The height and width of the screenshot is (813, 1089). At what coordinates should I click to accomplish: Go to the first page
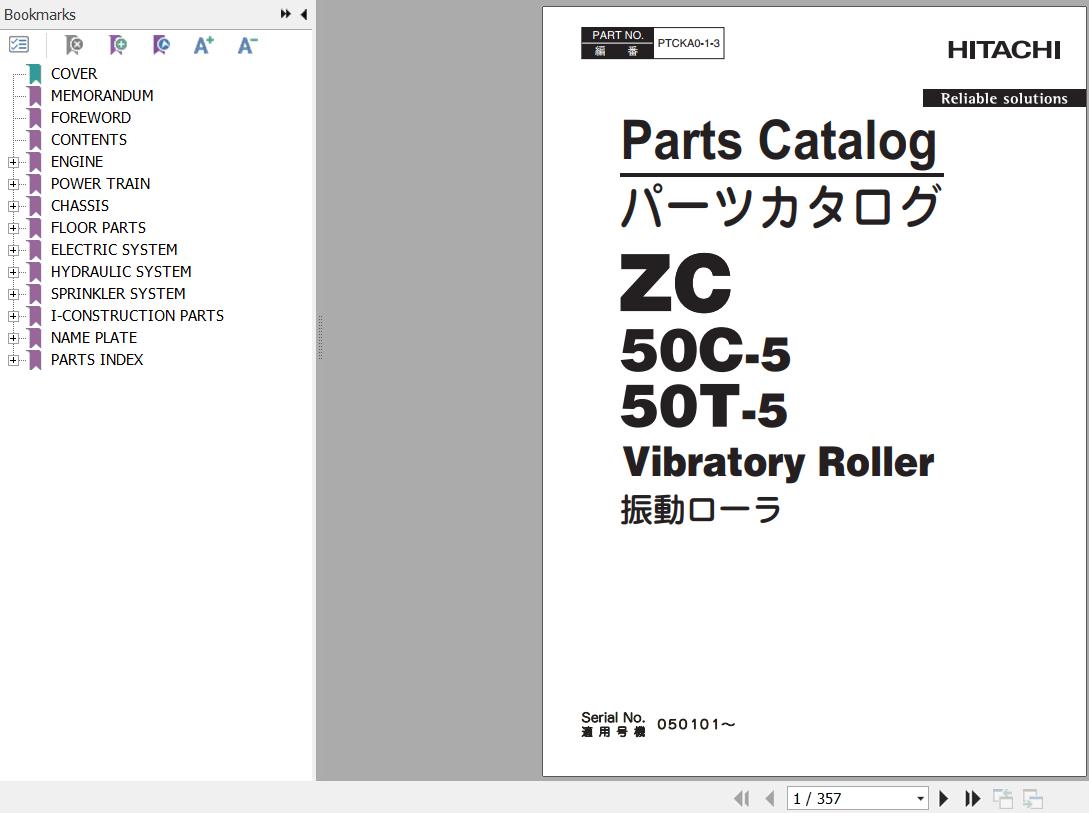tap(742, 798)
